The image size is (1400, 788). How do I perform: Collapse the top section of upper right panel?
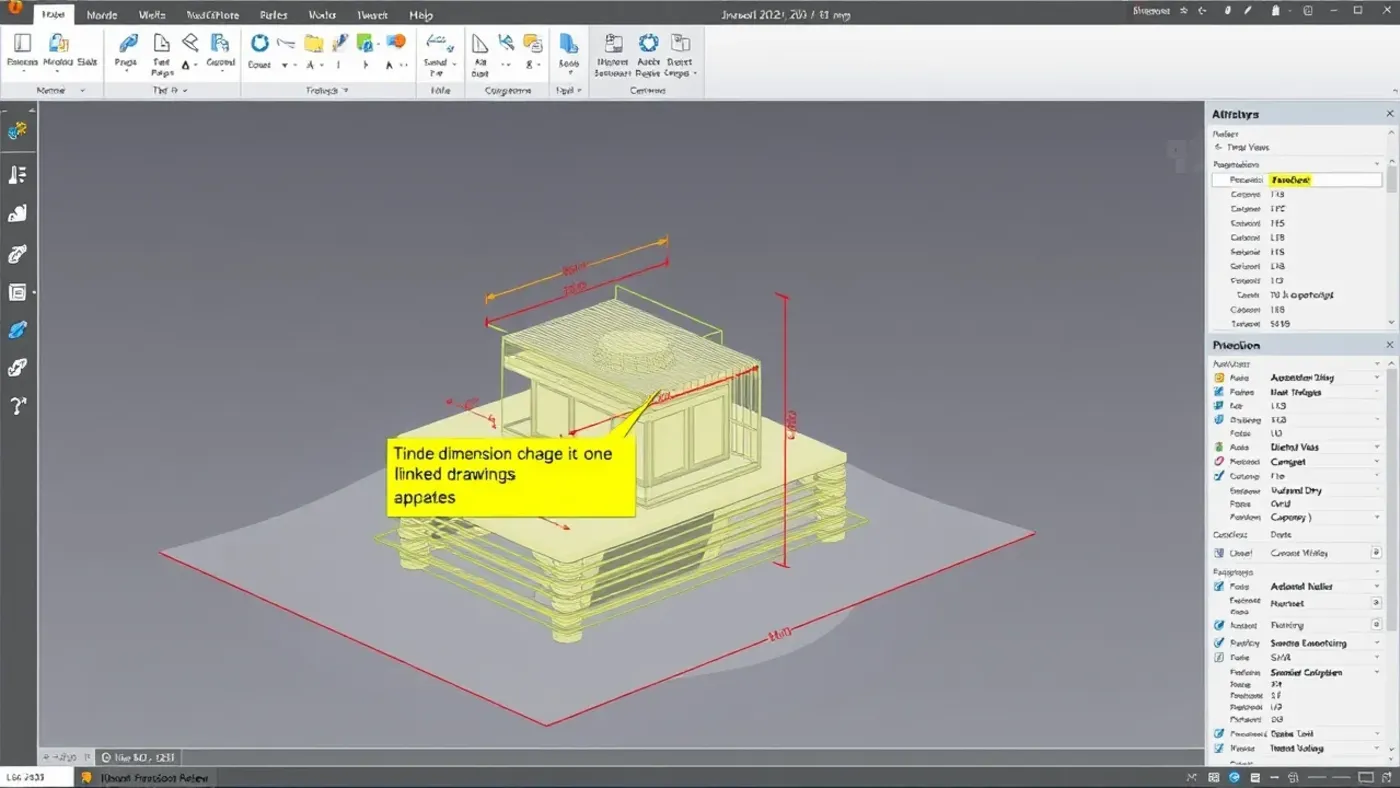[1377, 164]
